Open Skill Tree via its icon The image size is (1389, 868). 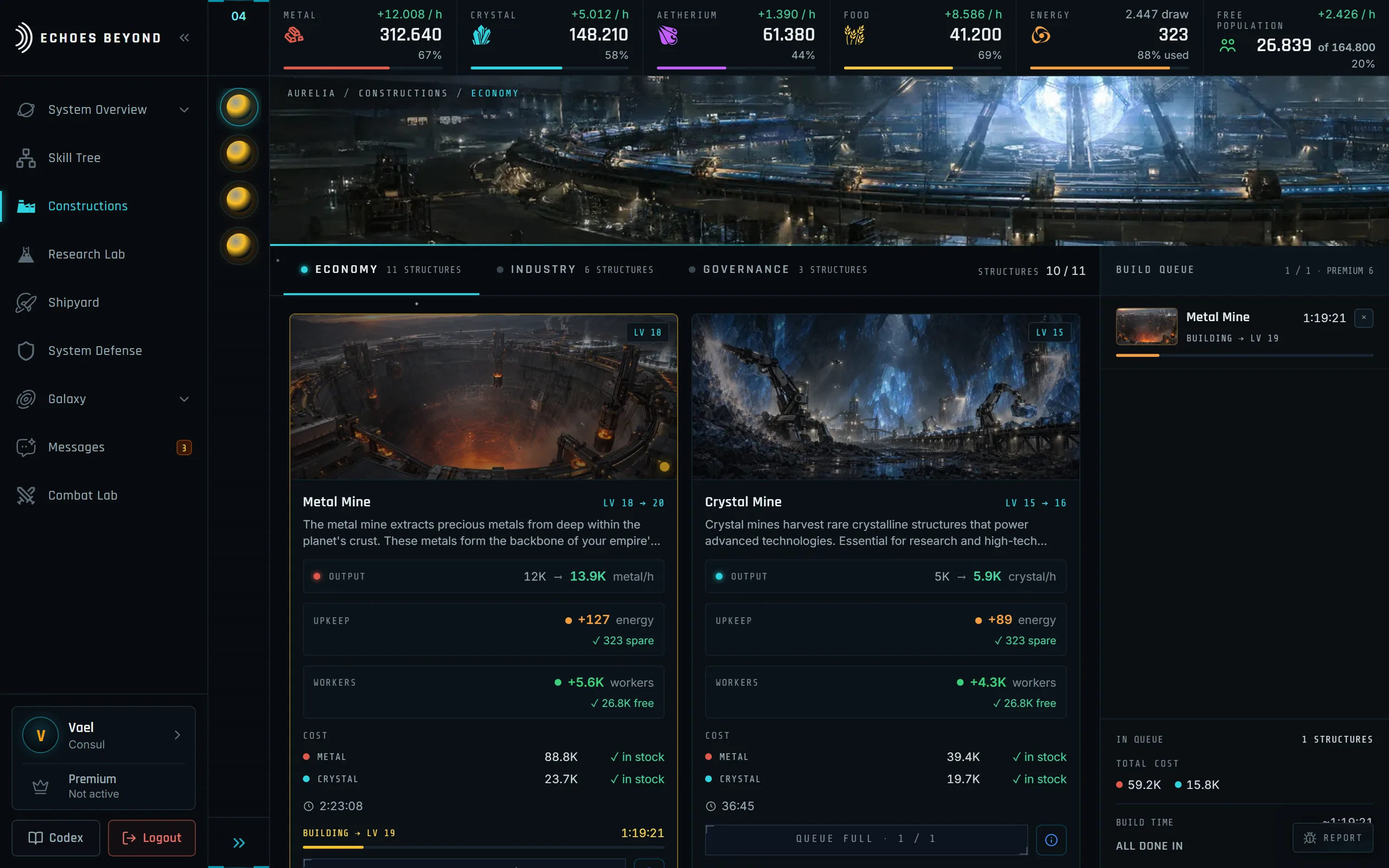click(26, 158)
